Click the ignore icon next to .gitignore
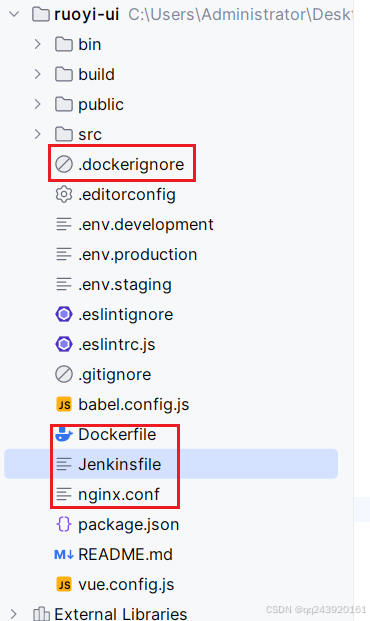Image resolution: width=370 pixels, height=621 pixels. point(64,375)
